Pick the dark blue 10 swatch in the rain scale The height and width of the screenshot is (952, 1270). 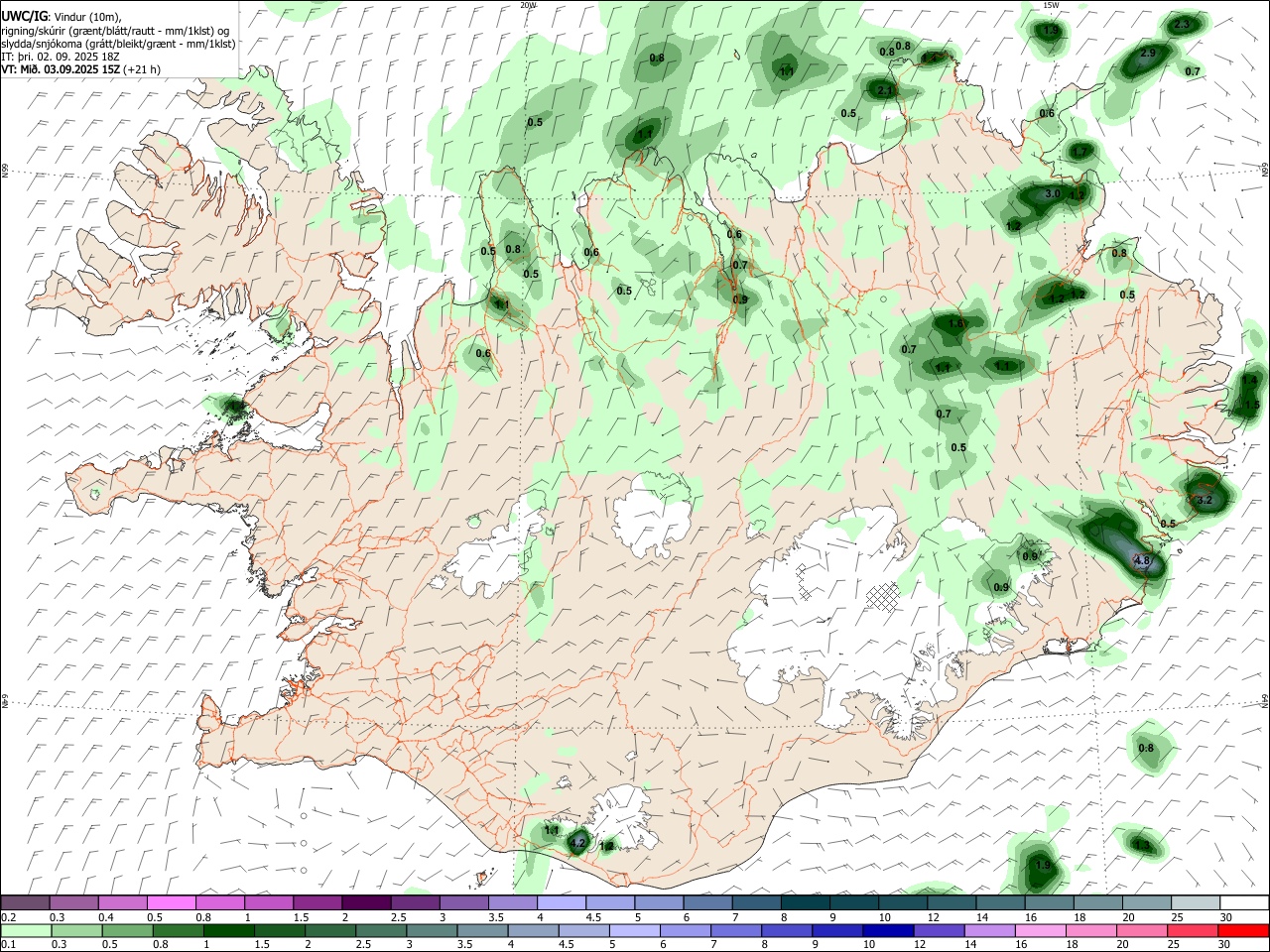click(887, 931)
